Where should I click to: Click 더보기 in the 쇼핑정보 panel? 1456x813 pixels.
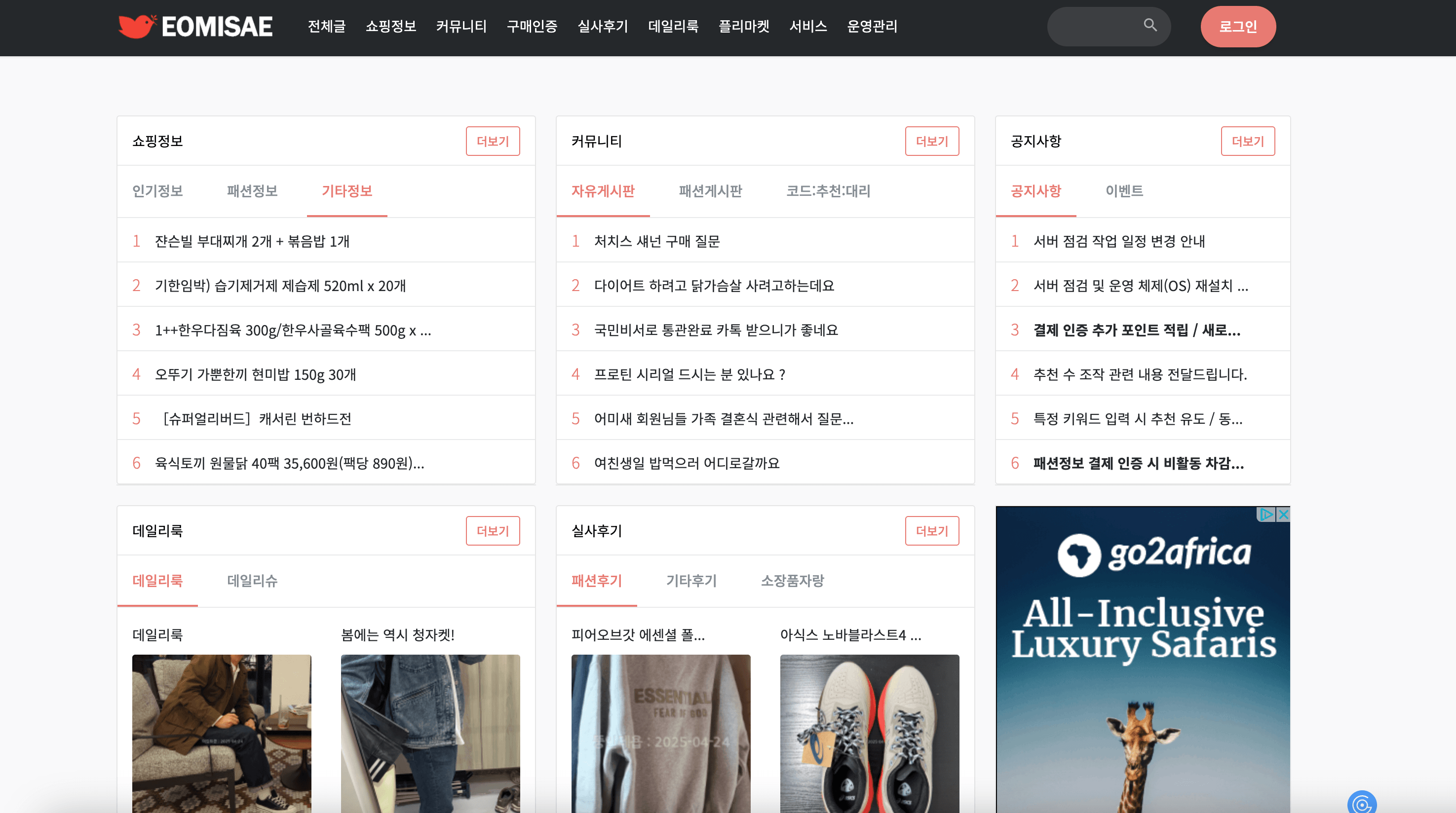[x=492, y=141]
